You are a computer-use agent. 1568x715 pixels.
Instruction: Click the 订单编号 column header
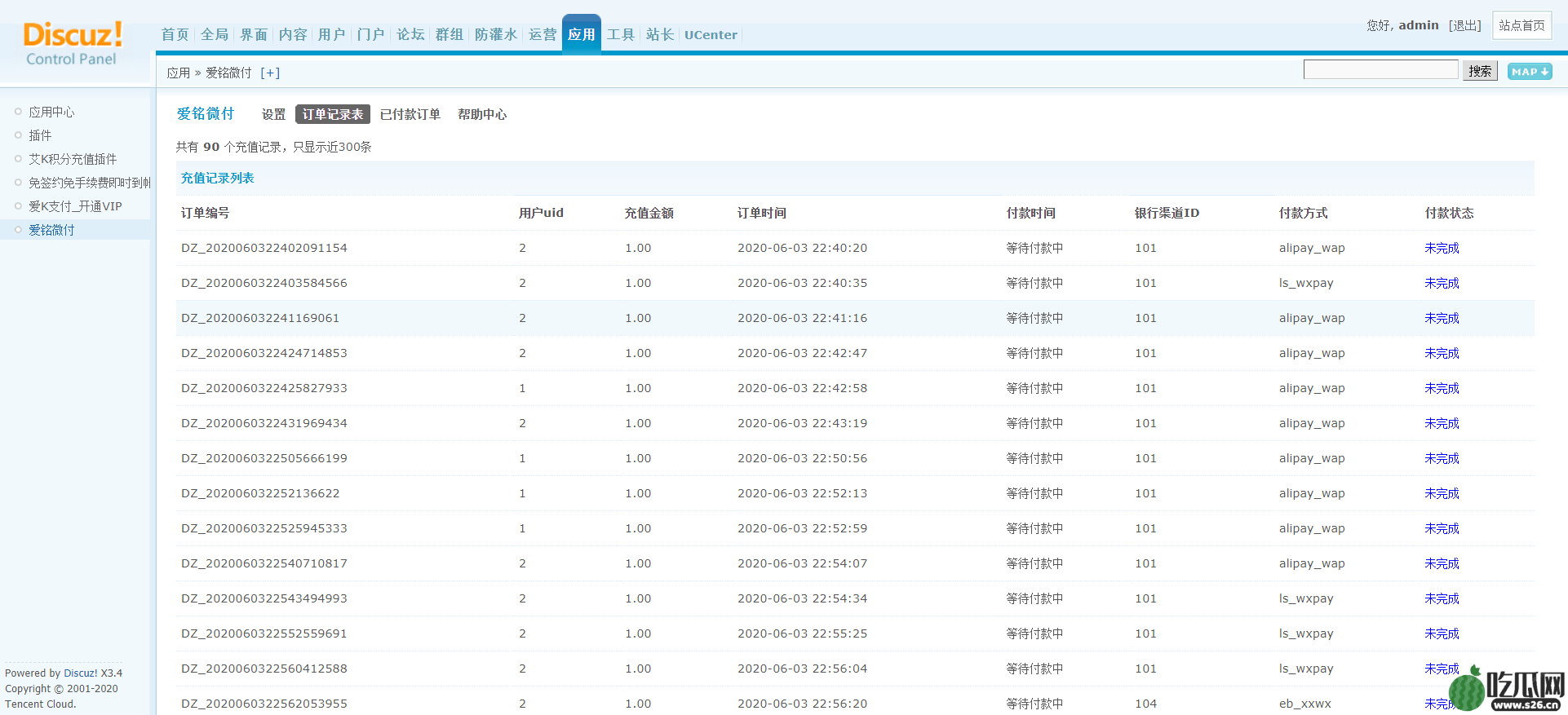point(206,213)
